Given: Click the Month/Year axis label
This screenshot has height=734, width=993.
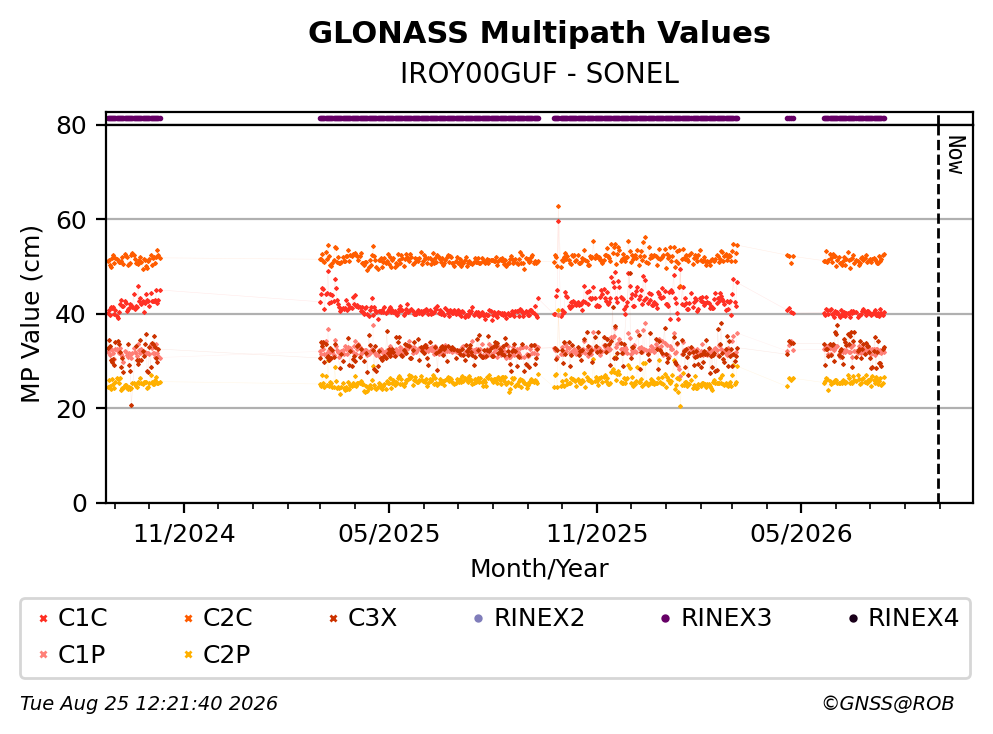Looking at the screenshot, I should 539,569.
